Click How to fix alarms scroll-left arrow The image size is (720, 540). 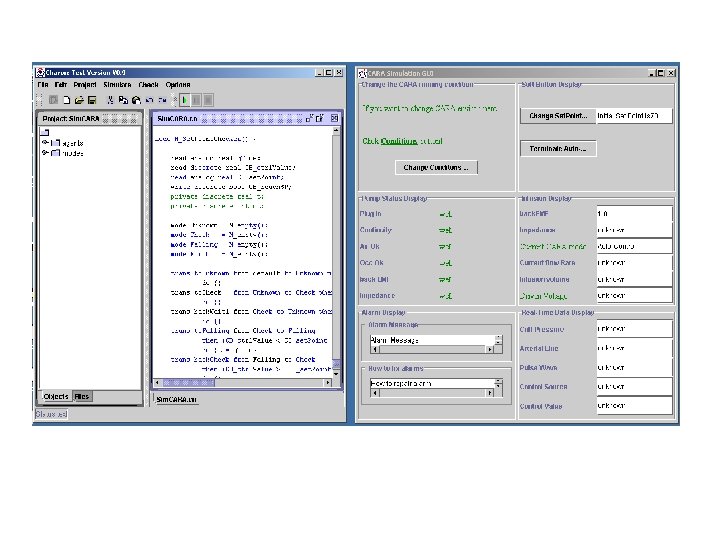pyautogui.click(x=375, y=393)
